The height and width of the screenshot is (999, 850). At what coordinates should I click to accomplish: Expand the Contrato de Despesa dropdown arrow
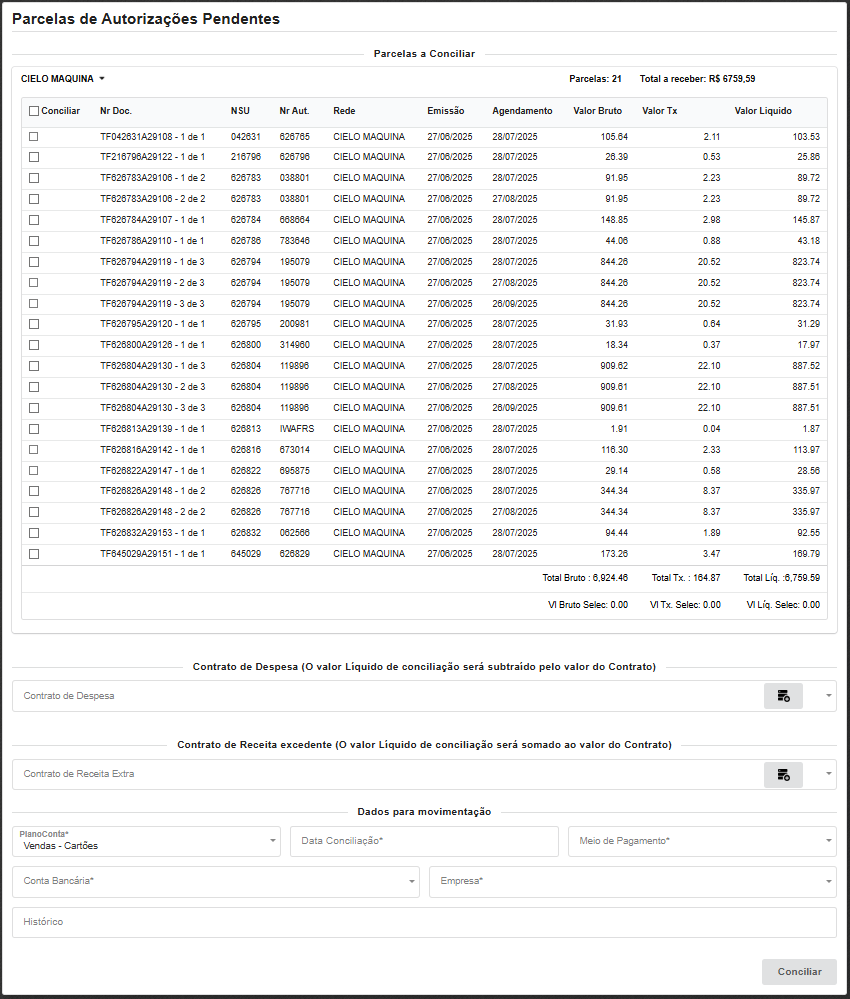(x=828, y=696)
